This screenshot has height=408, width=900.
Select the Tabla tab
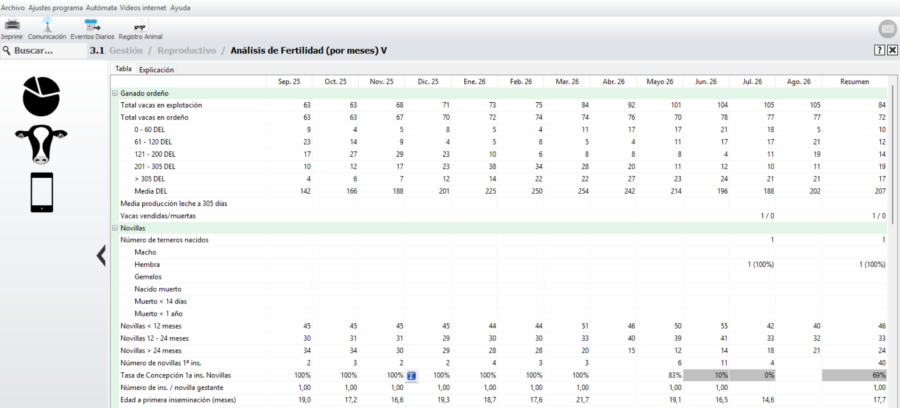tap(123, 69)
